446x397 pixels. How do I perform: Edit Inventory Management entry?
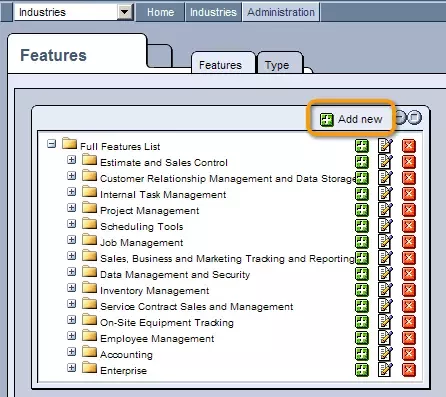385,290
